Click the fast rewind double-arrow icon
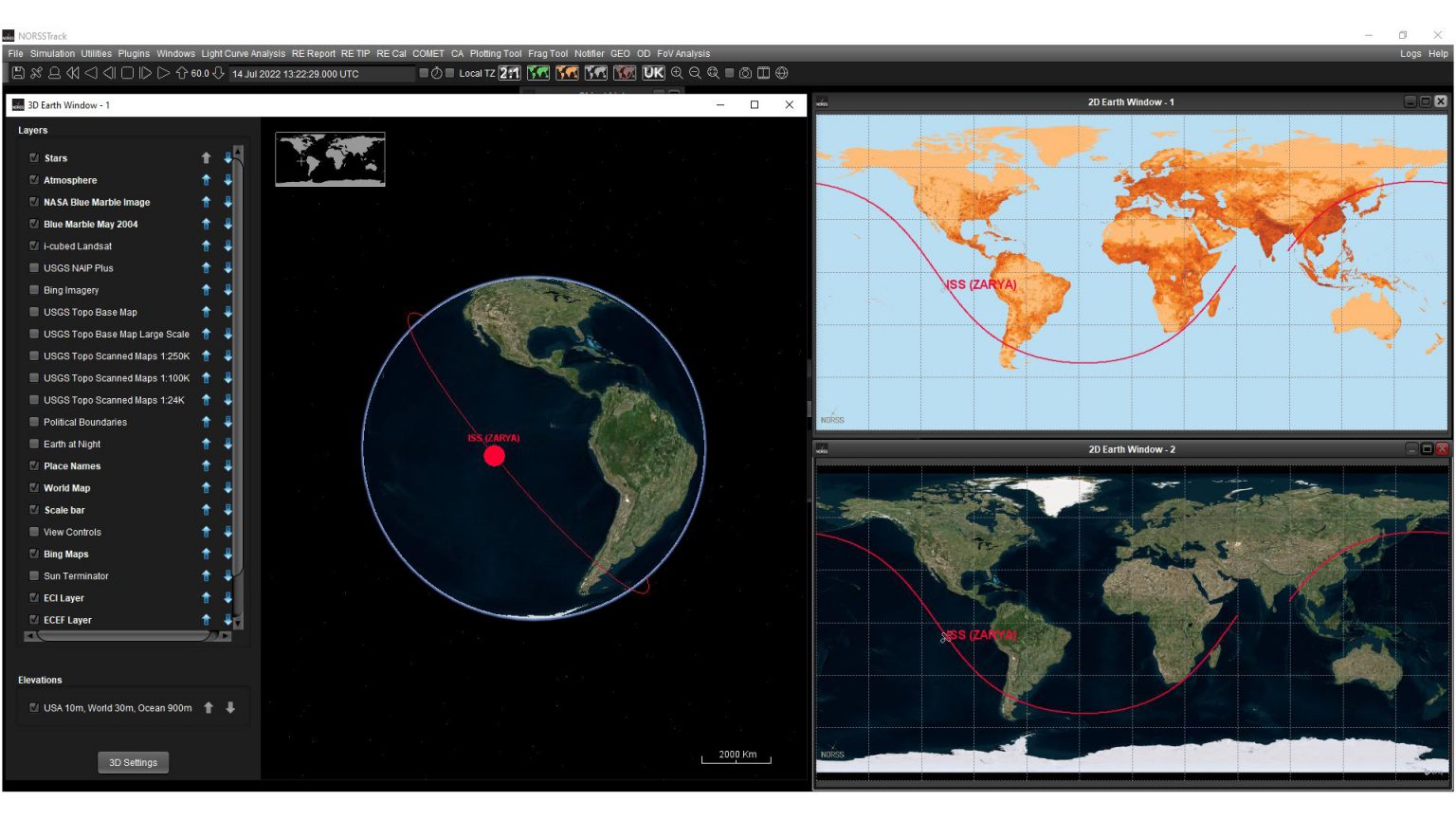Image resolution: width=1456 pixels, height=819 pixels. (73, 73)
